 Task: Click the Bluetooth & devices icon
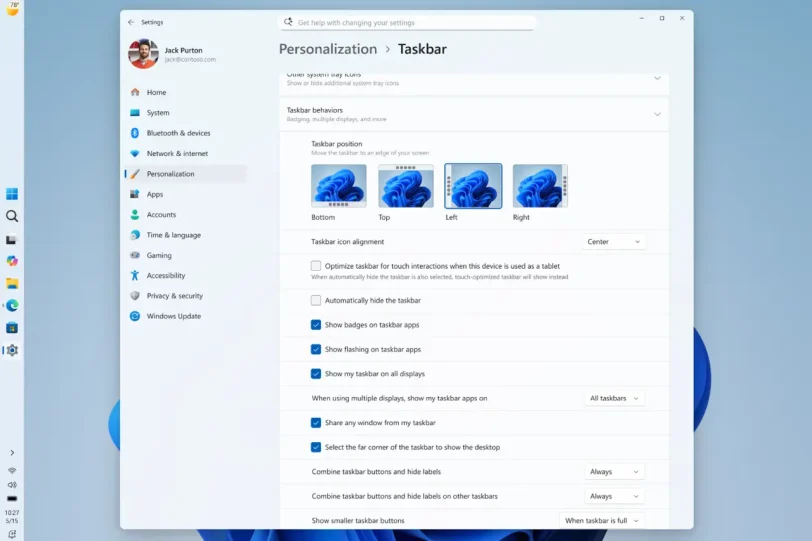pyautogui.click(x=135, y=133)
